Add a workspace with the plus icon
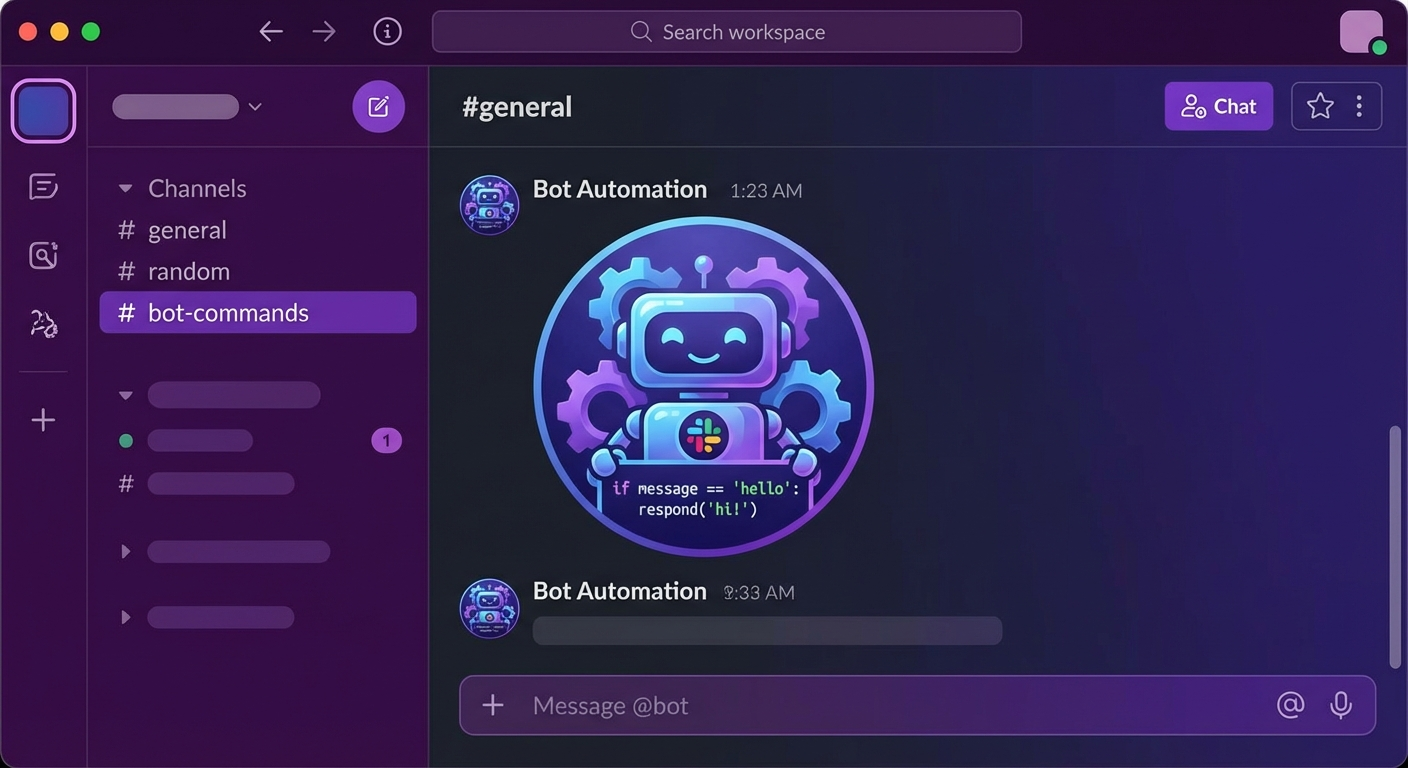Viewport: 1408px width, 768px height. coord(43,419)
